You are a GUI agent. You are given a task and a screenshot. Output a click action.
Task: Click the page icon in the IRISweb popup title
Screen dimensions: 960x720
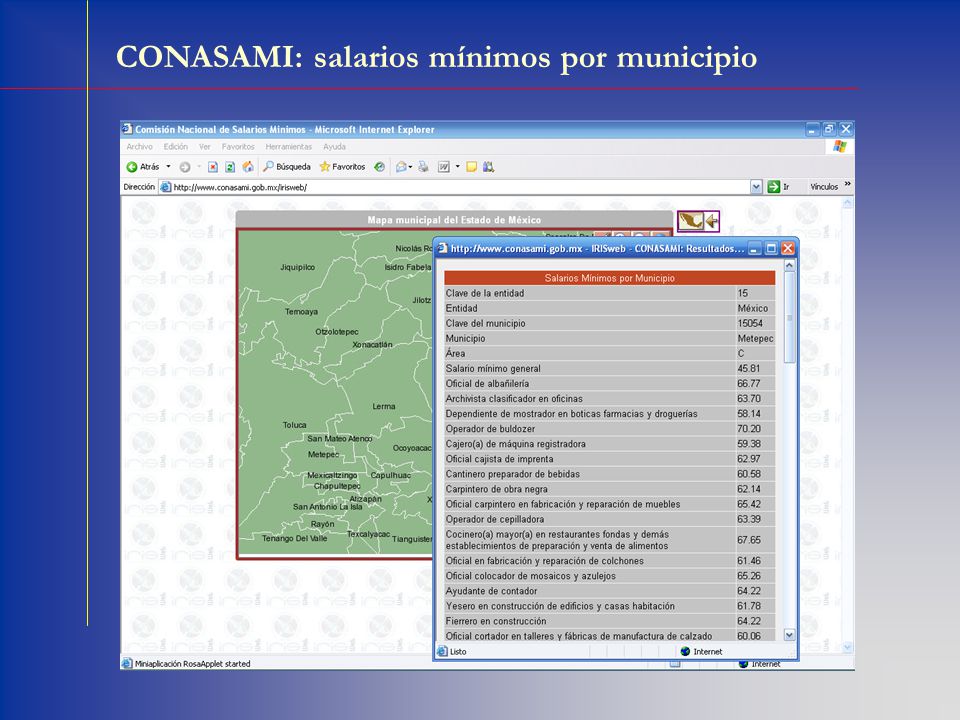[443, 248]
